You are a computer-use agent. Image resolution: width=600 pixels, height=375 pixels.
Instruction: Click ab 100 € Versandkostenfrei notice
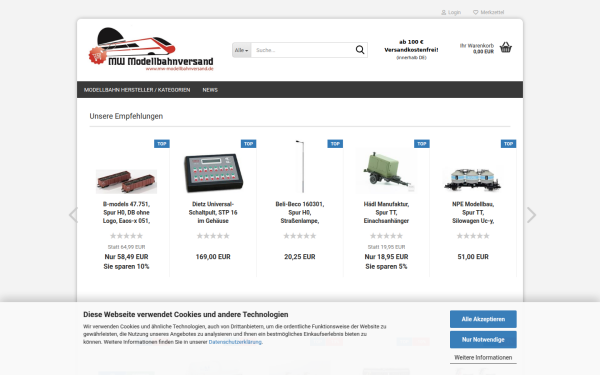[x=411, y=49]
